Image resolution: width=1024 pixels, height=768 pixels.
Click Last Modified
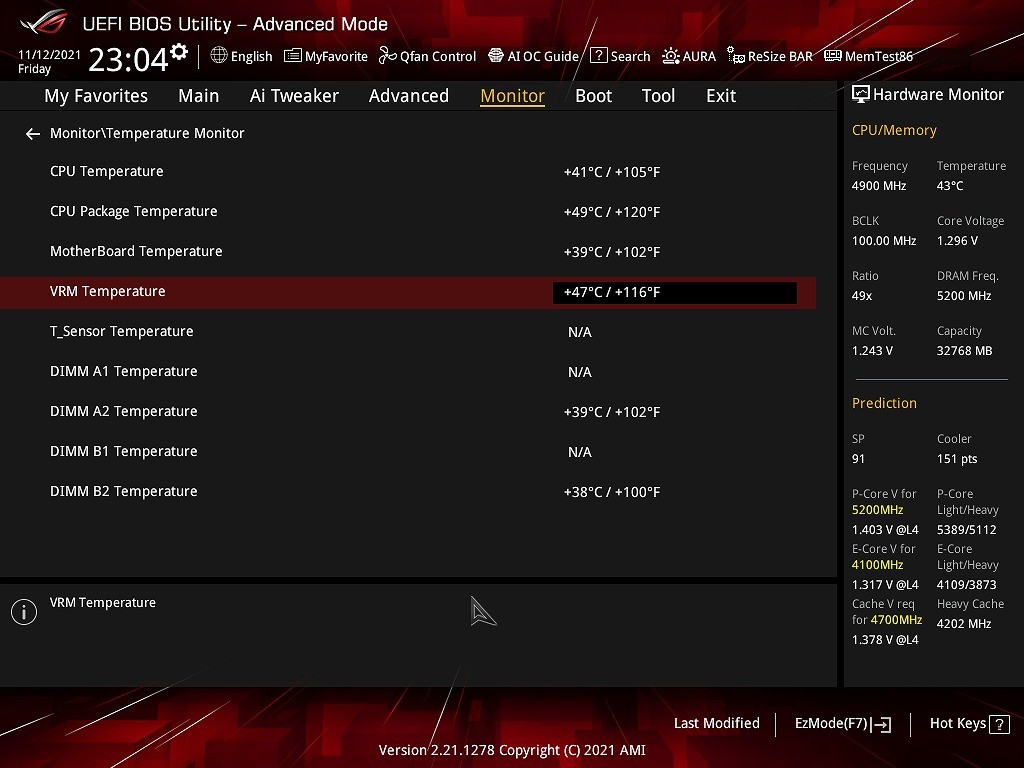(716, 723)
